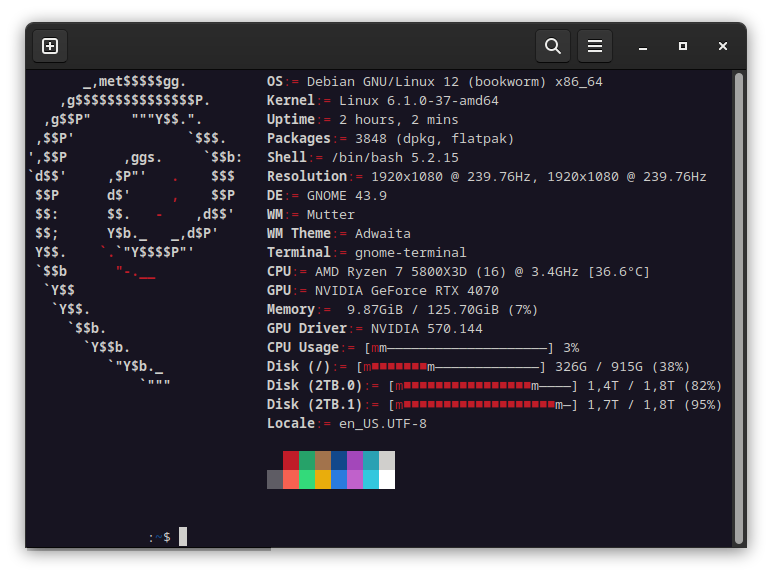Click the GPU Driver value NVIDIA 570.144

(426, 329)
